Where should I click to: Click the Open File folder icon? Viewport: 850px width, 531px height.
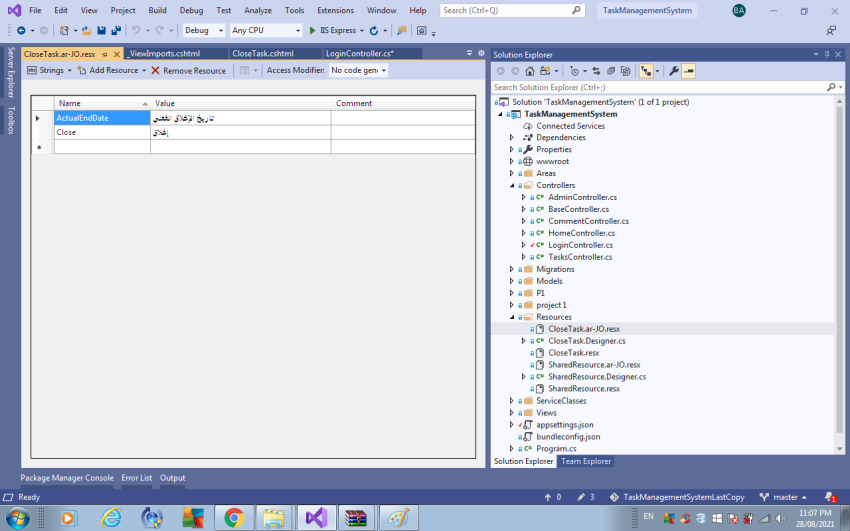[86, 31]
